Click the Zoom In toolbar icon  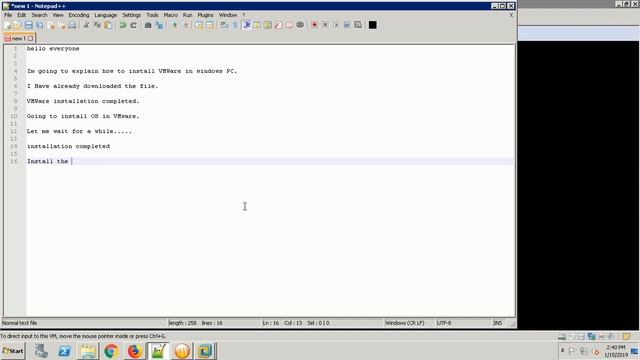(174, 25)
